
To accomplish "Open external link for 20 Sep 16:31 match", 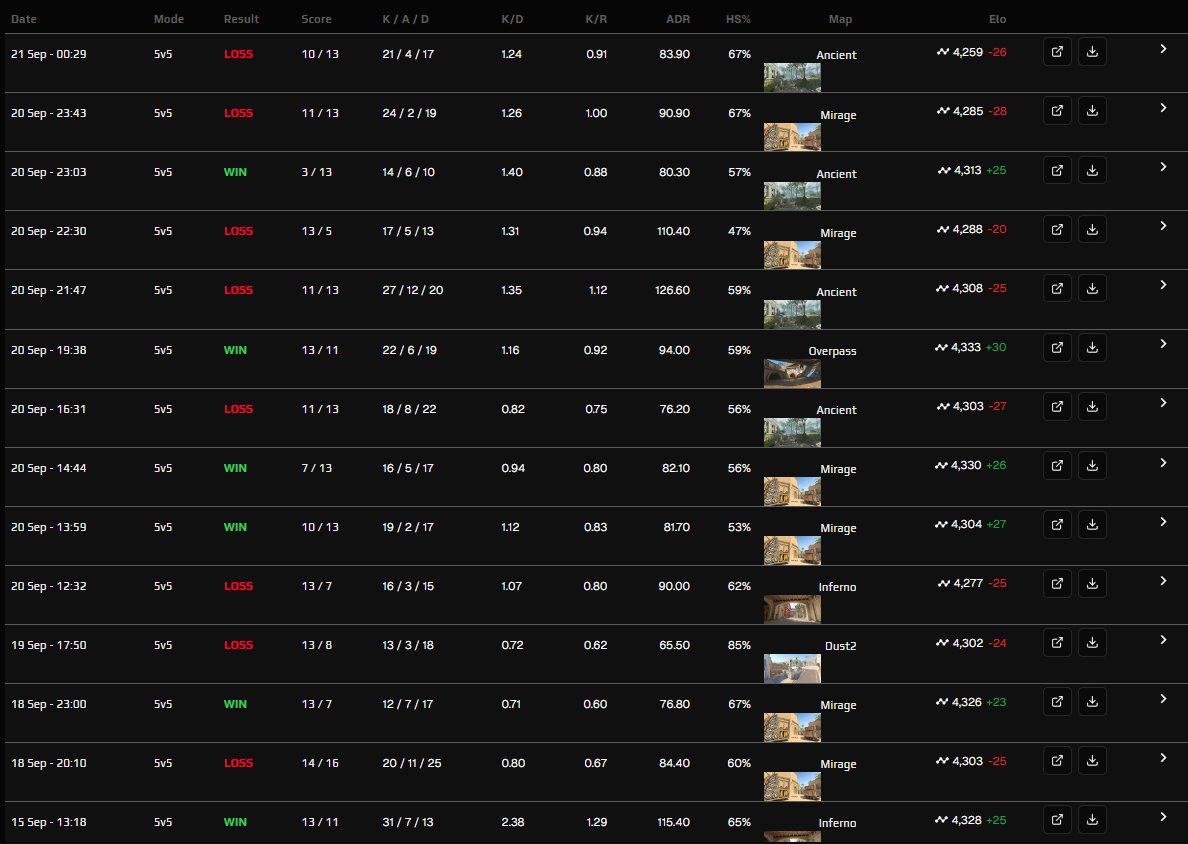I will [1057, 407].
